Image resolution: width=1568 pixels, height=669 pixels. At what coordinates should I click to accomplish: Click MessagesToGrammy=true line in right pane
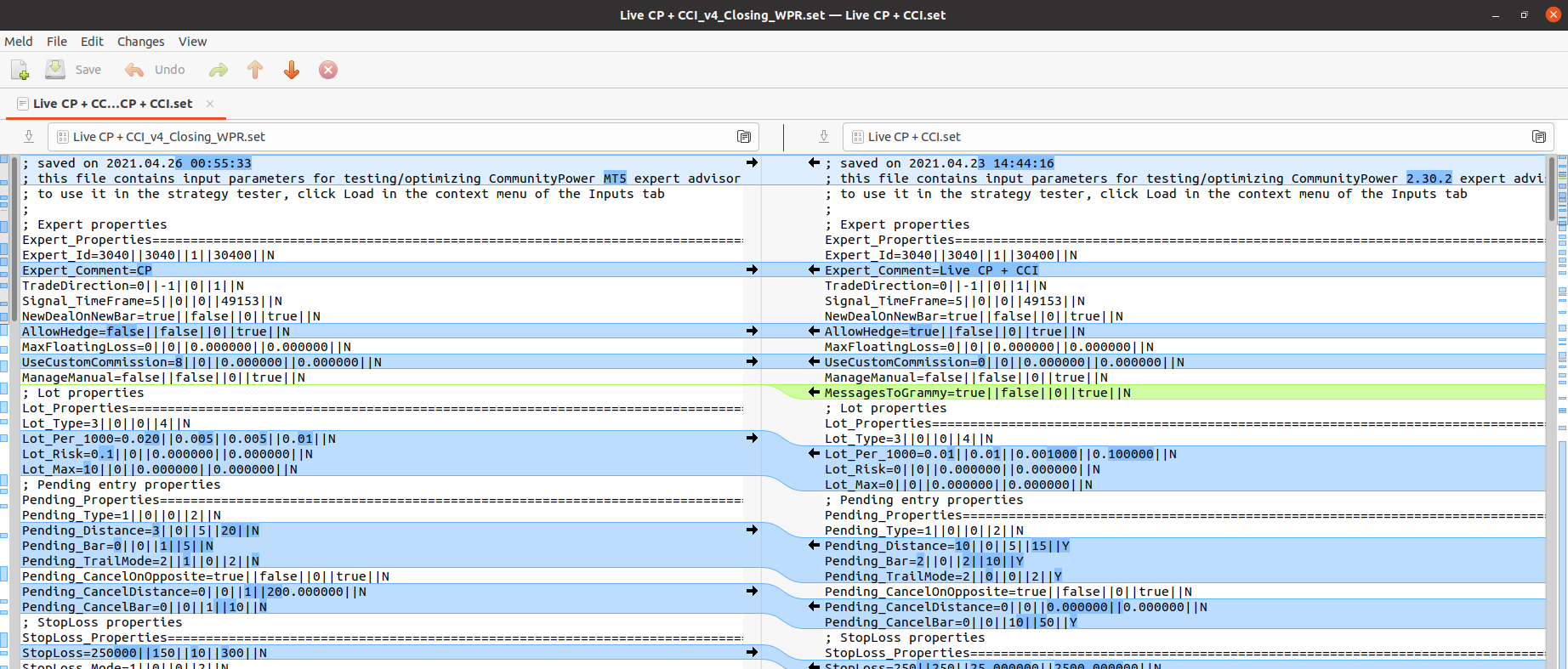(977, 393)
